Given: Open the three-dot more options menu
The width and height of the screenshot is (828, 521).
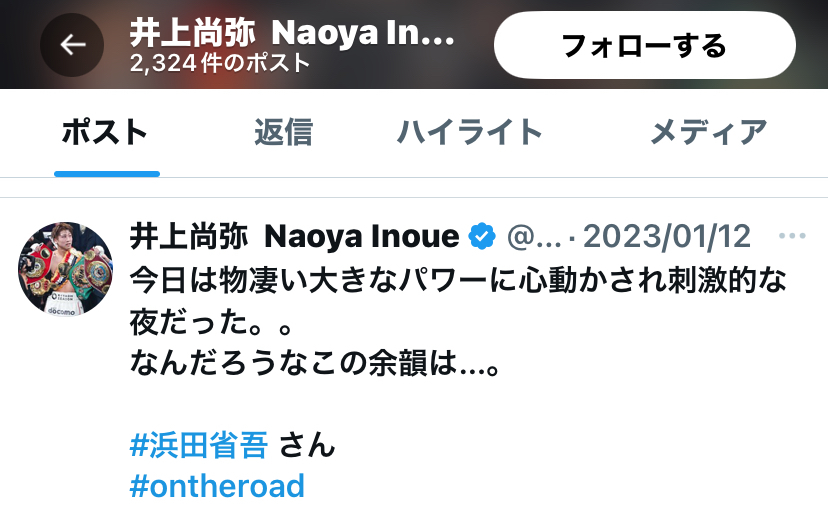Looking at the screenshot, I should 792,236.
